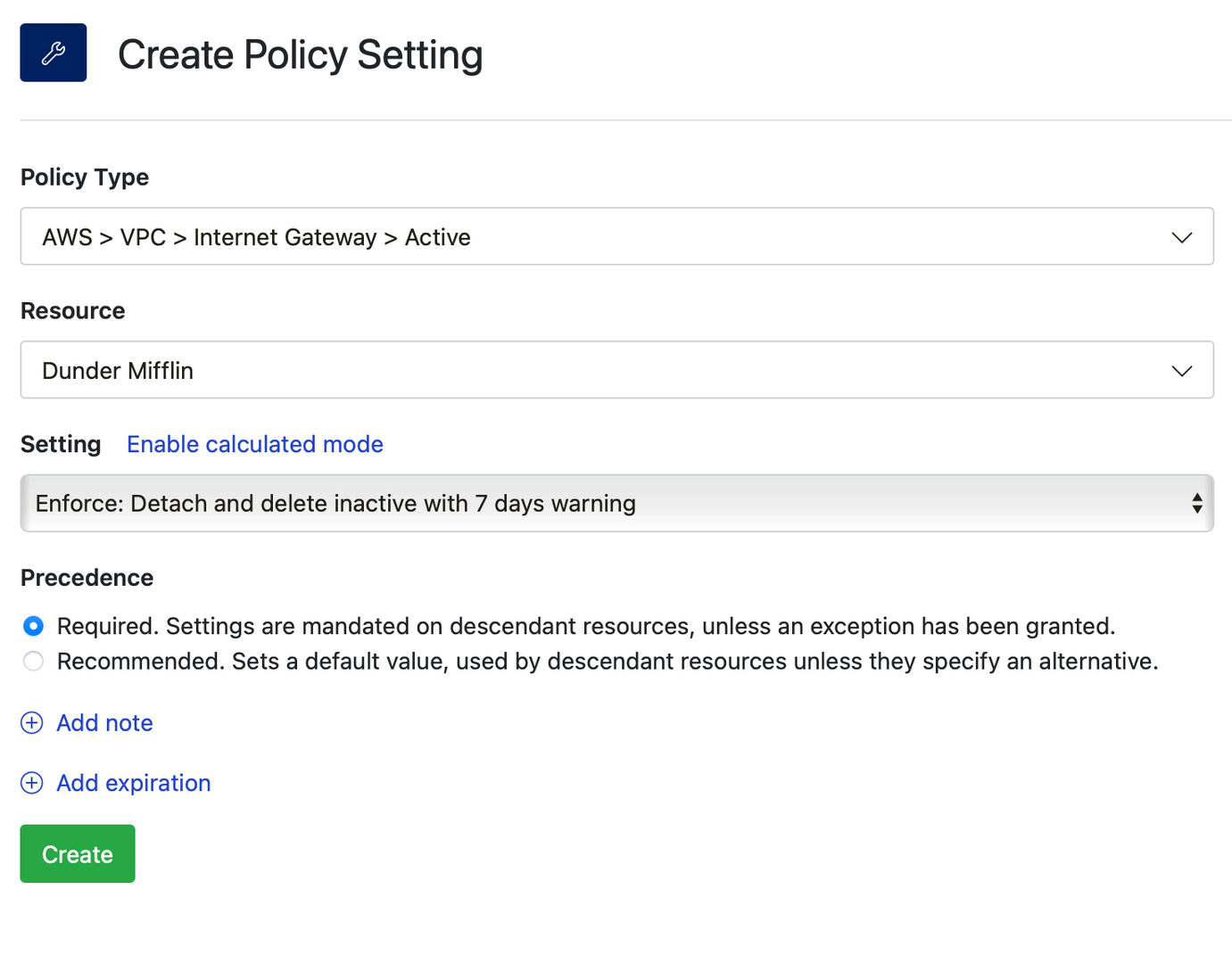1232x963 pixels.
Task: Click the text 'Required. Settings are mandated on descendant resources'
Action: 376,626
